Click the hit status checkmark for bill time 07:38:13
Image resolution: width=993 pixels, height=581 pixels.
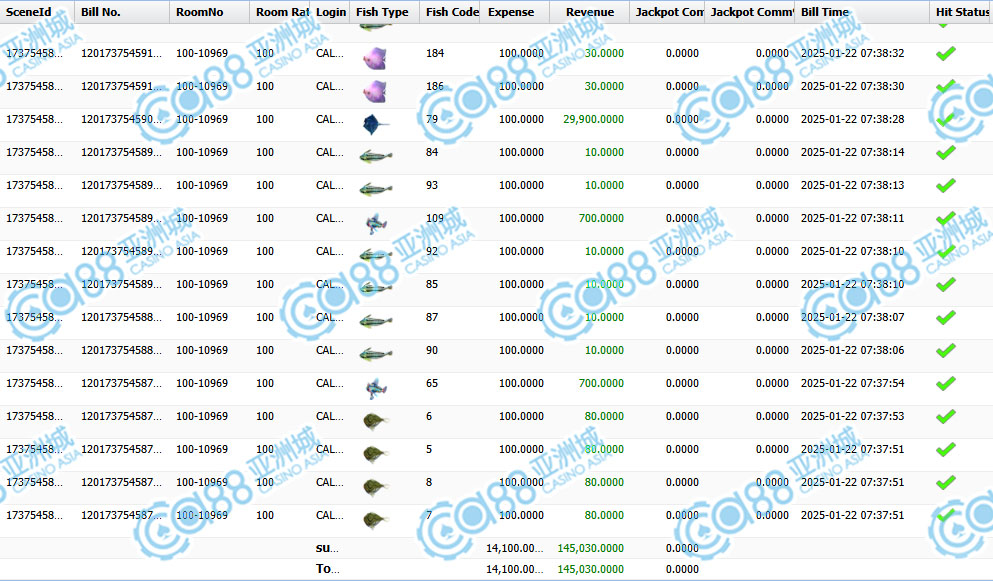tap(946, 186)
